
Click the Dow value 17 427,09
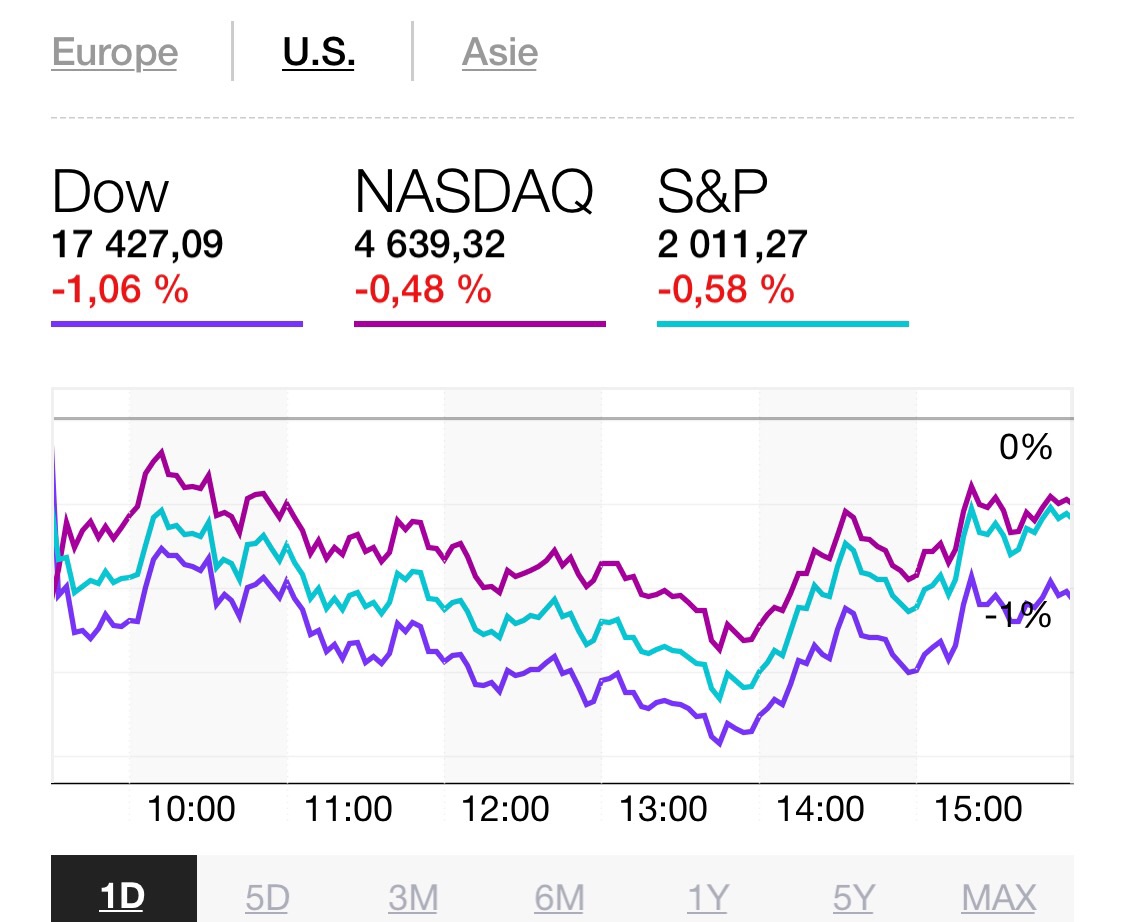tap(137, 244)
